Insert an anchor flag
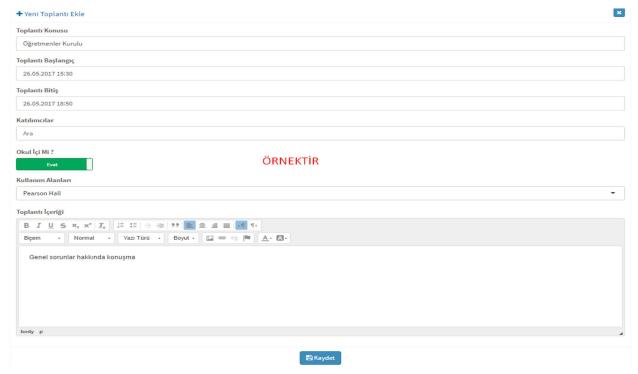The image size is (638, 374). 247,238
